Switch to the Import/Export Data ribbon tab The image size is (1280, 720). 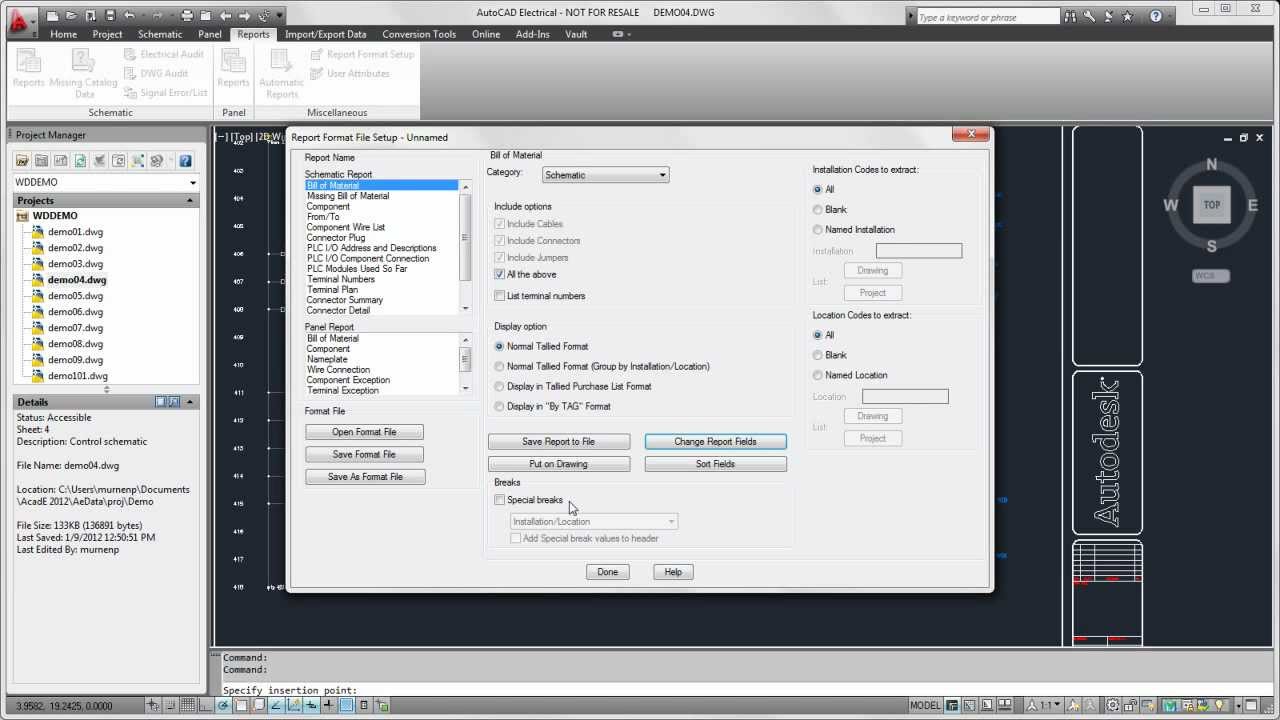pos(326,34)
